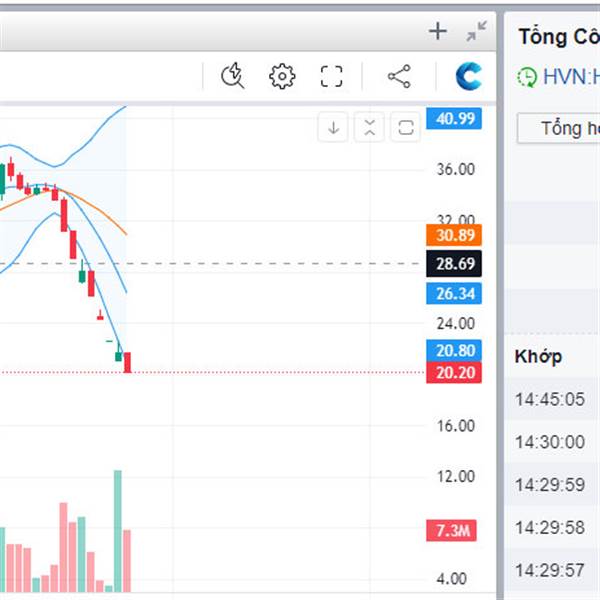This screenshot has width=600, height=600.
Task: Toggle maximize pane square button
Action: 406,127
